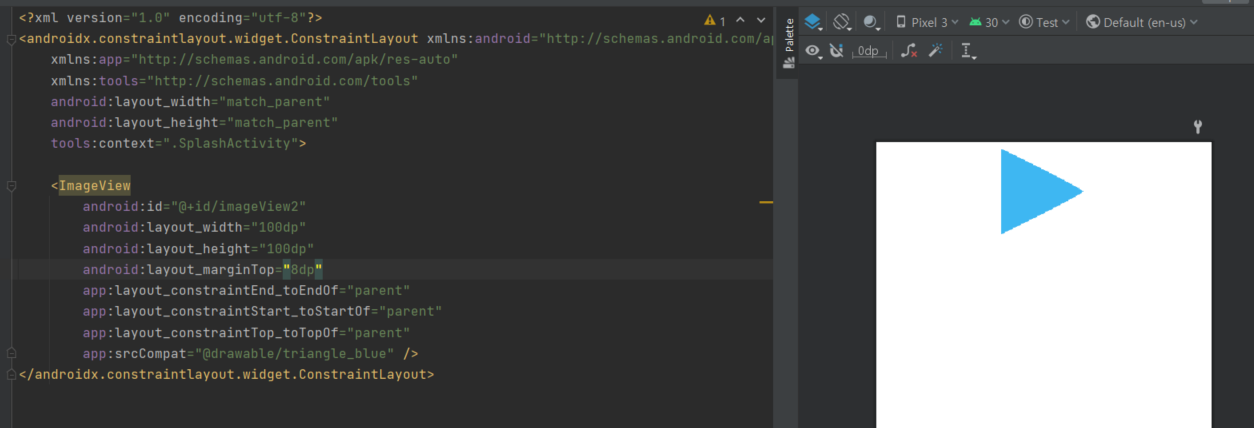Click the Clear All Constraints icon
The image size is (1254, 428).
pos(909,51)
